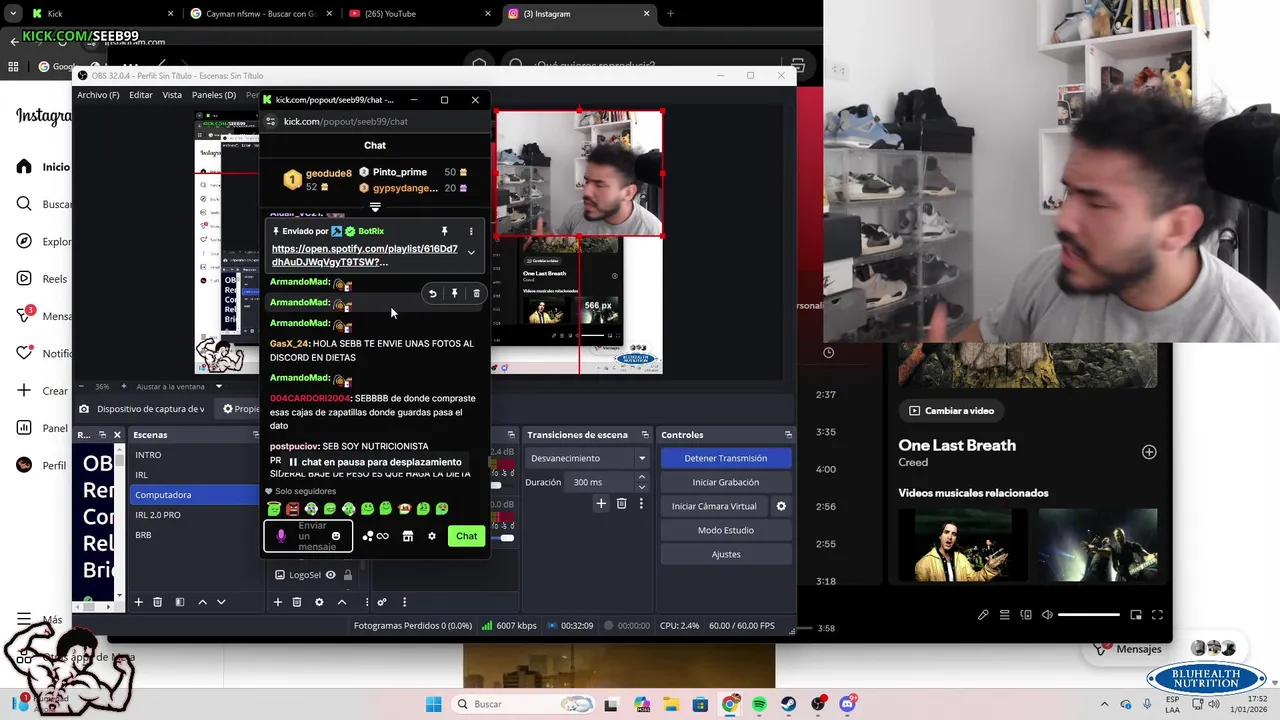Delete the hovered chat message with the trash icon

point(476,293)
